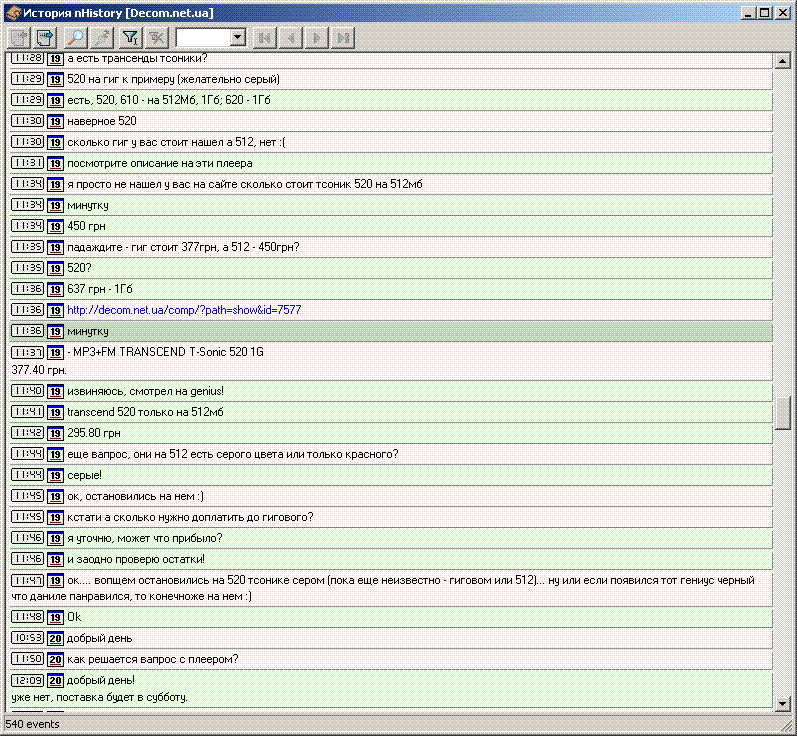Open the decom.net.ua product link
Viewport: 797px width, 736px height.
(x=184, y=310)
